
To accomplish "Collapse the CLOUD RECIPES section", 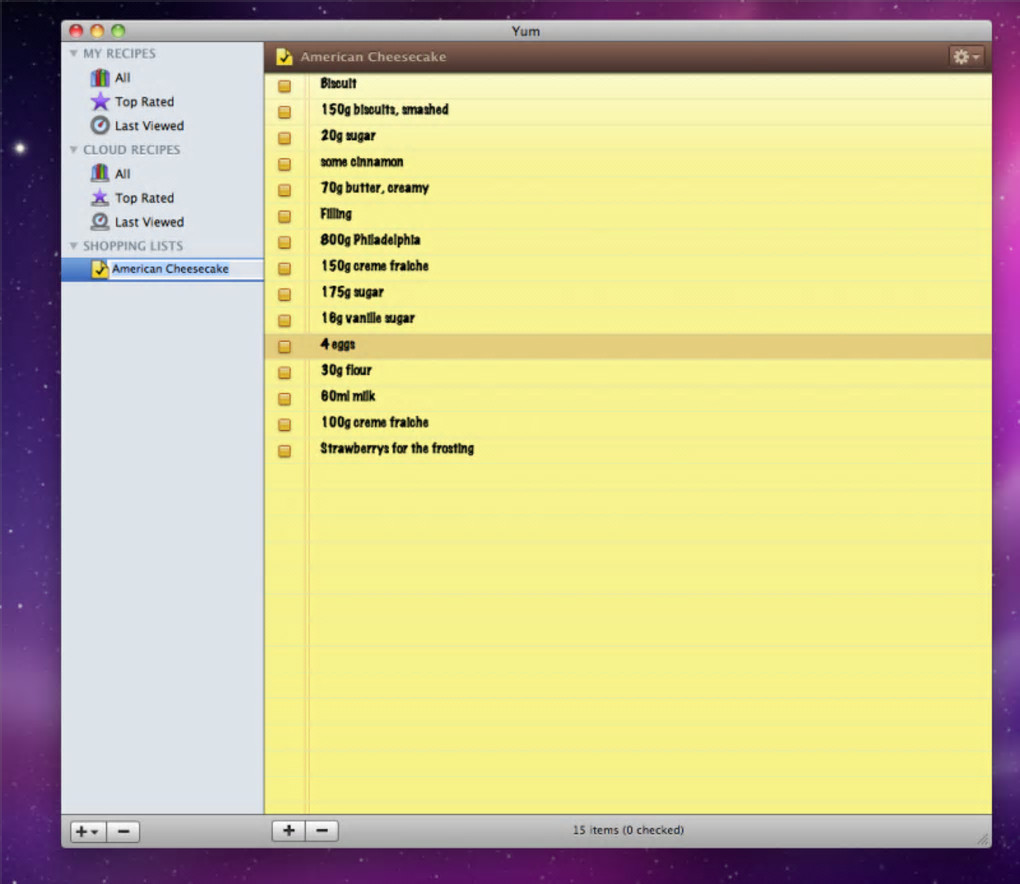I will (74, 150).
